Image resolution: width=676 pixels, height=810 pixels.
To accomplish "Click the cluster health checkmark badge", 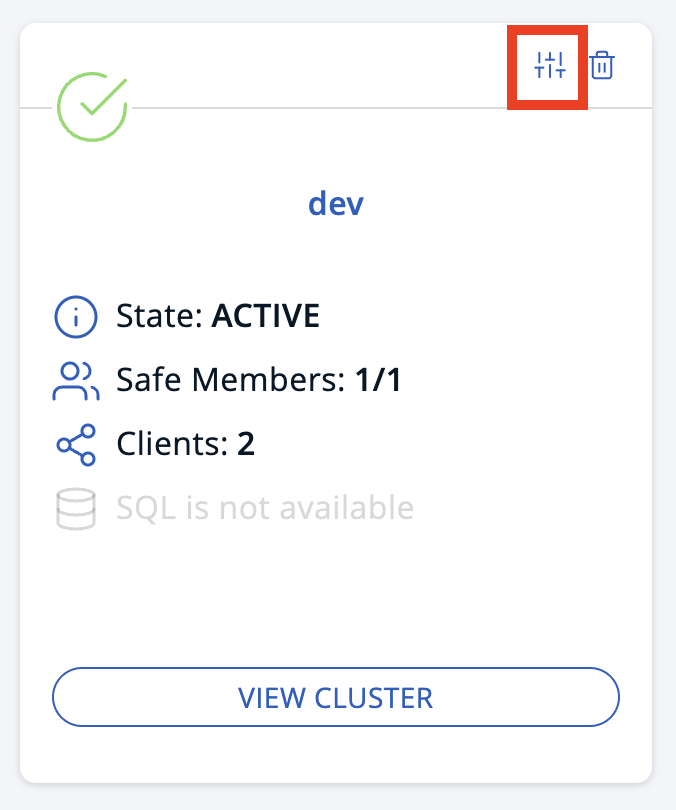I will tap(92, 103).
